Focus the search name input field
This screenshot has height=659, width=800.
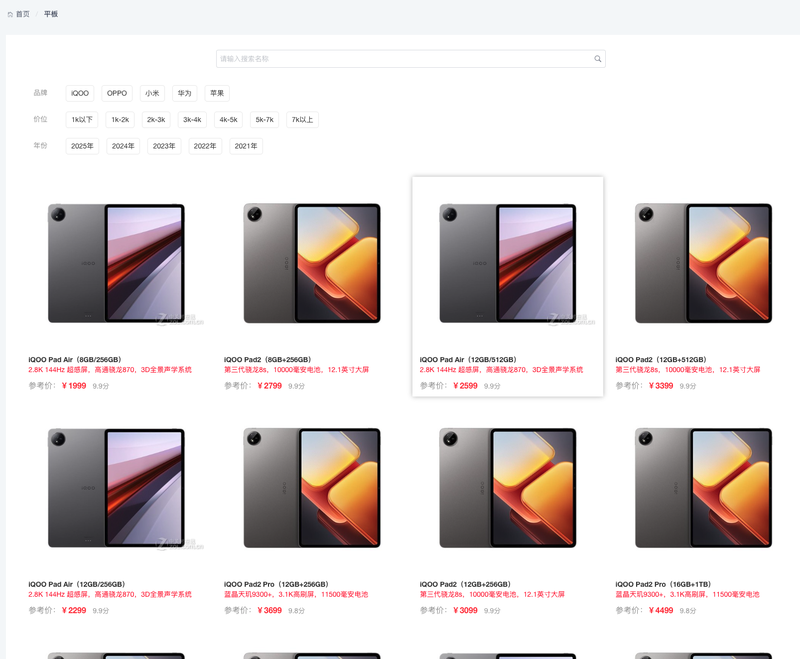click(x=411, y=59)
